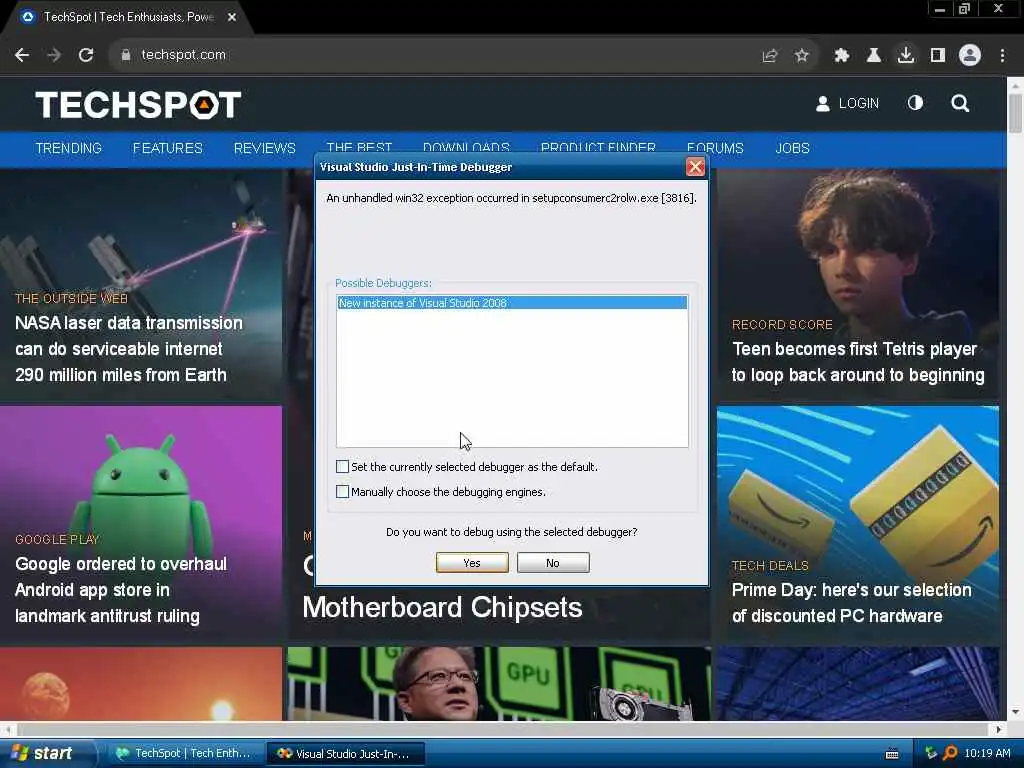Go back using the browser back arrow
The height and width of the screenshot is (768, 1024).
pos(22,56)
